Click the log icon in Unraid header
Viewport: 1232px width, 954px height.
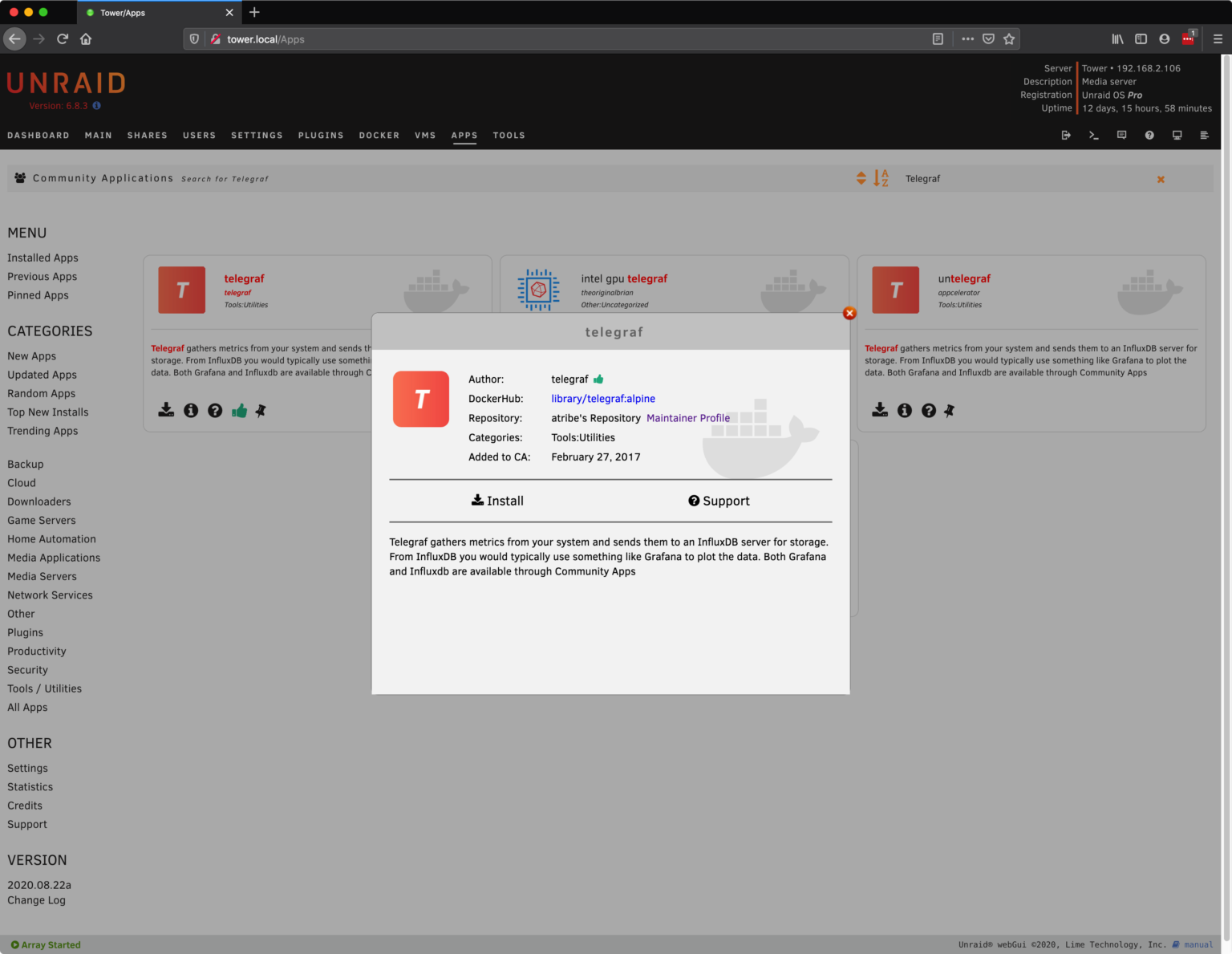coord(1204,135)
